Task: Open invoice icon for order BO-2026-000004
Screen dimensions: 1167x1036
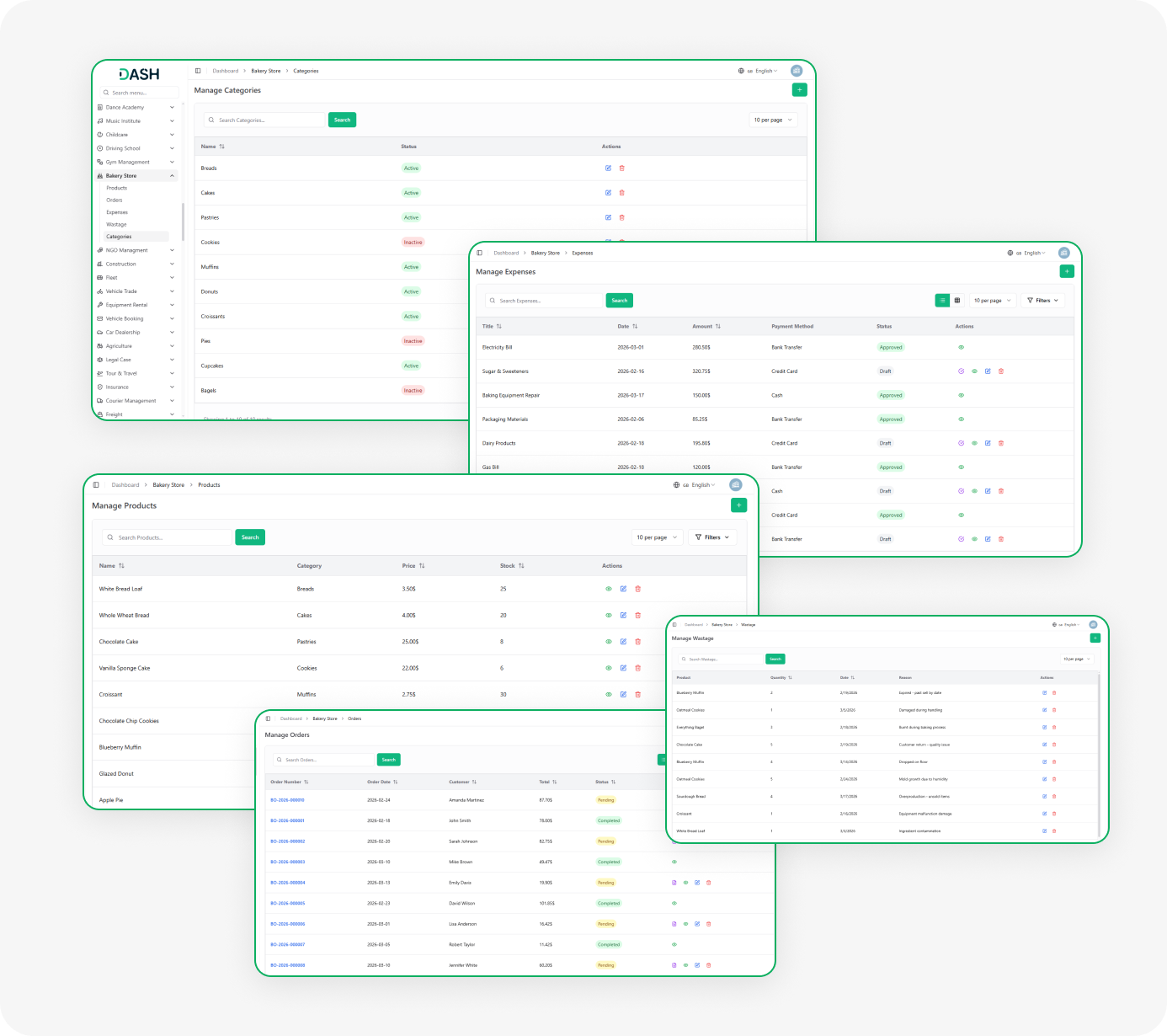Action: coord(674,883)
